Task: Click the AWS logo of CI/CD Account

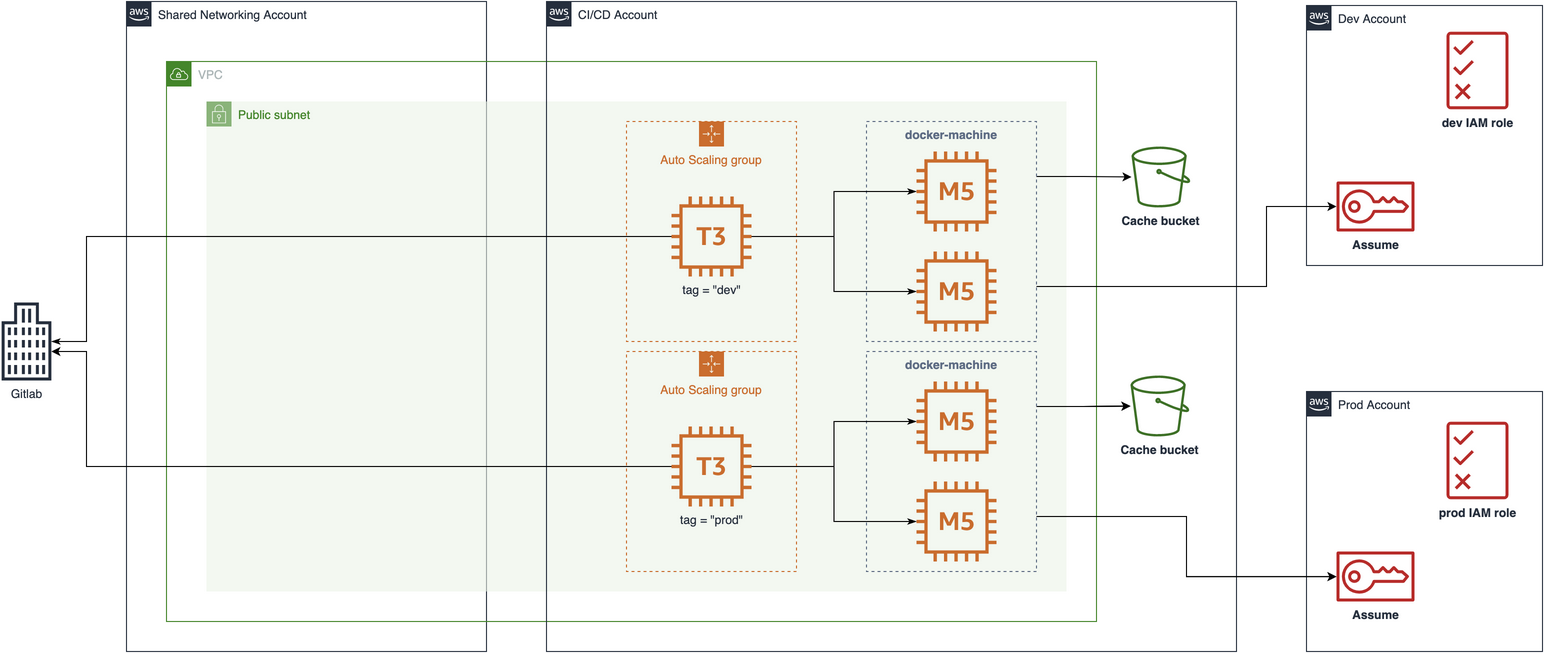Action: tap(559, 14)
